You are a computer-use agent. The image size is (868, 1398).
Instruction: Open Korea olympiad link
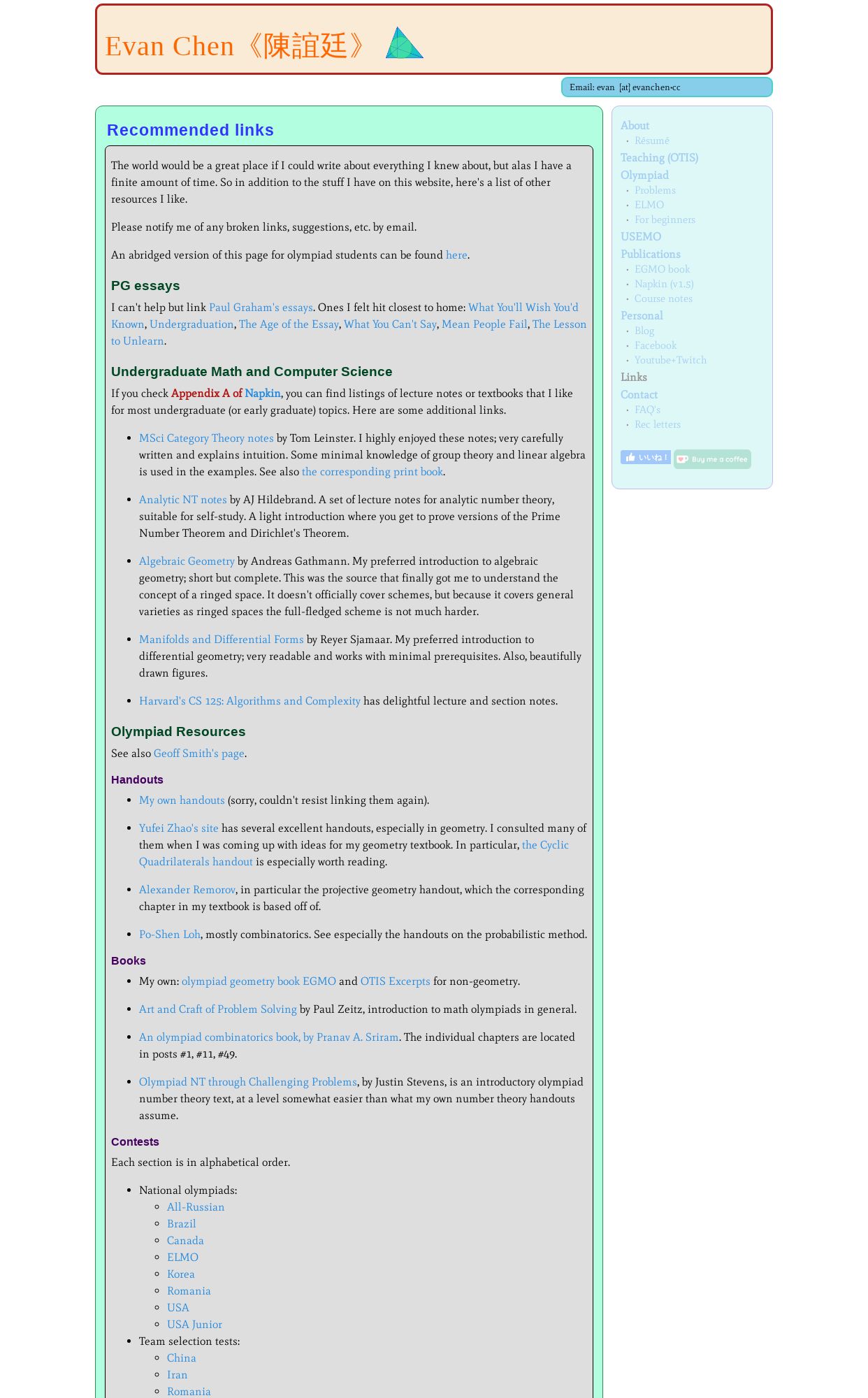[181, 1274]
